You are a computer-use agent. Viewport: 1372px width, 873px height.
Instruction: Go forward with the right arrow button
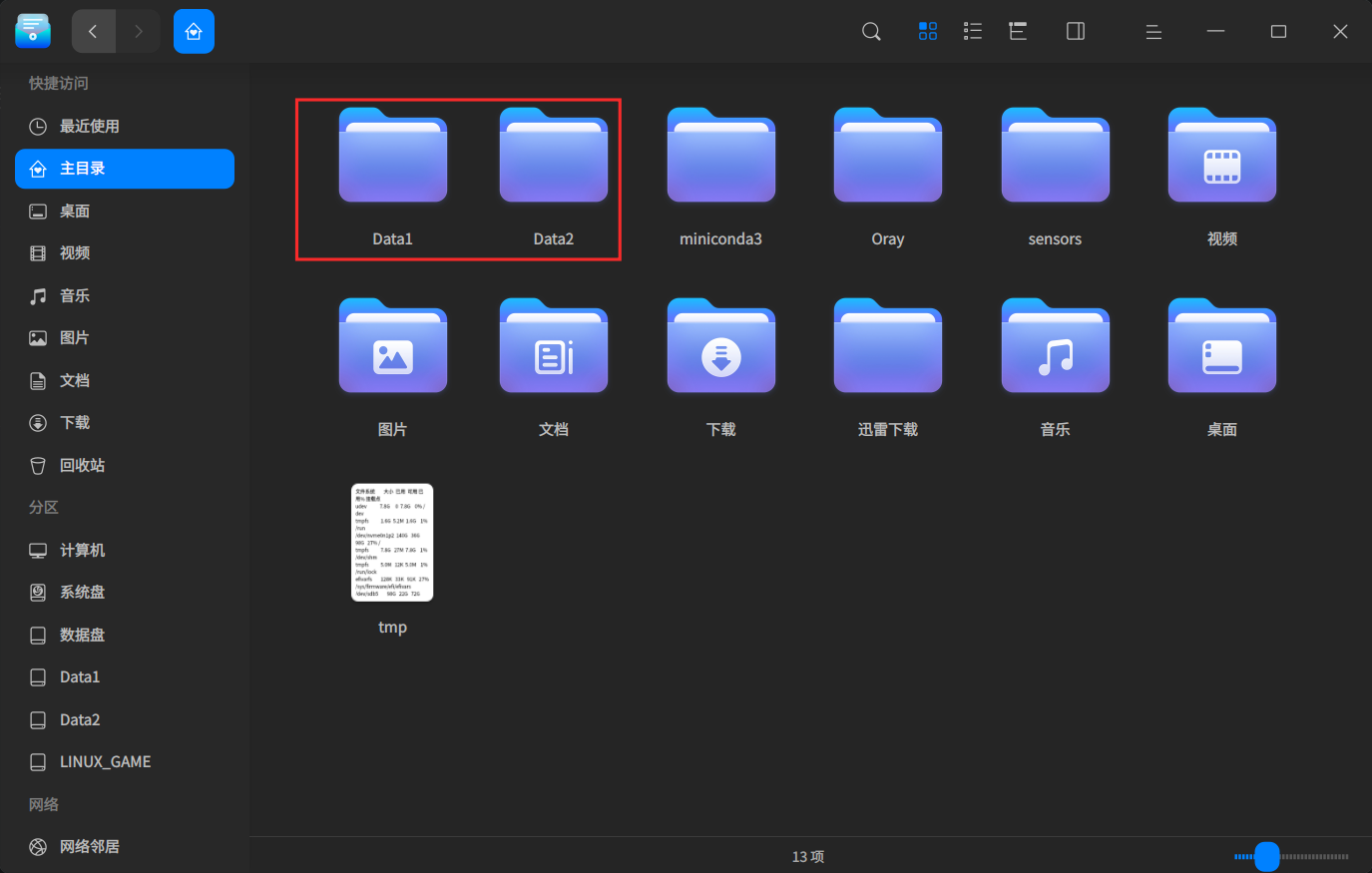pyautogui.click(x=138, y=32)
